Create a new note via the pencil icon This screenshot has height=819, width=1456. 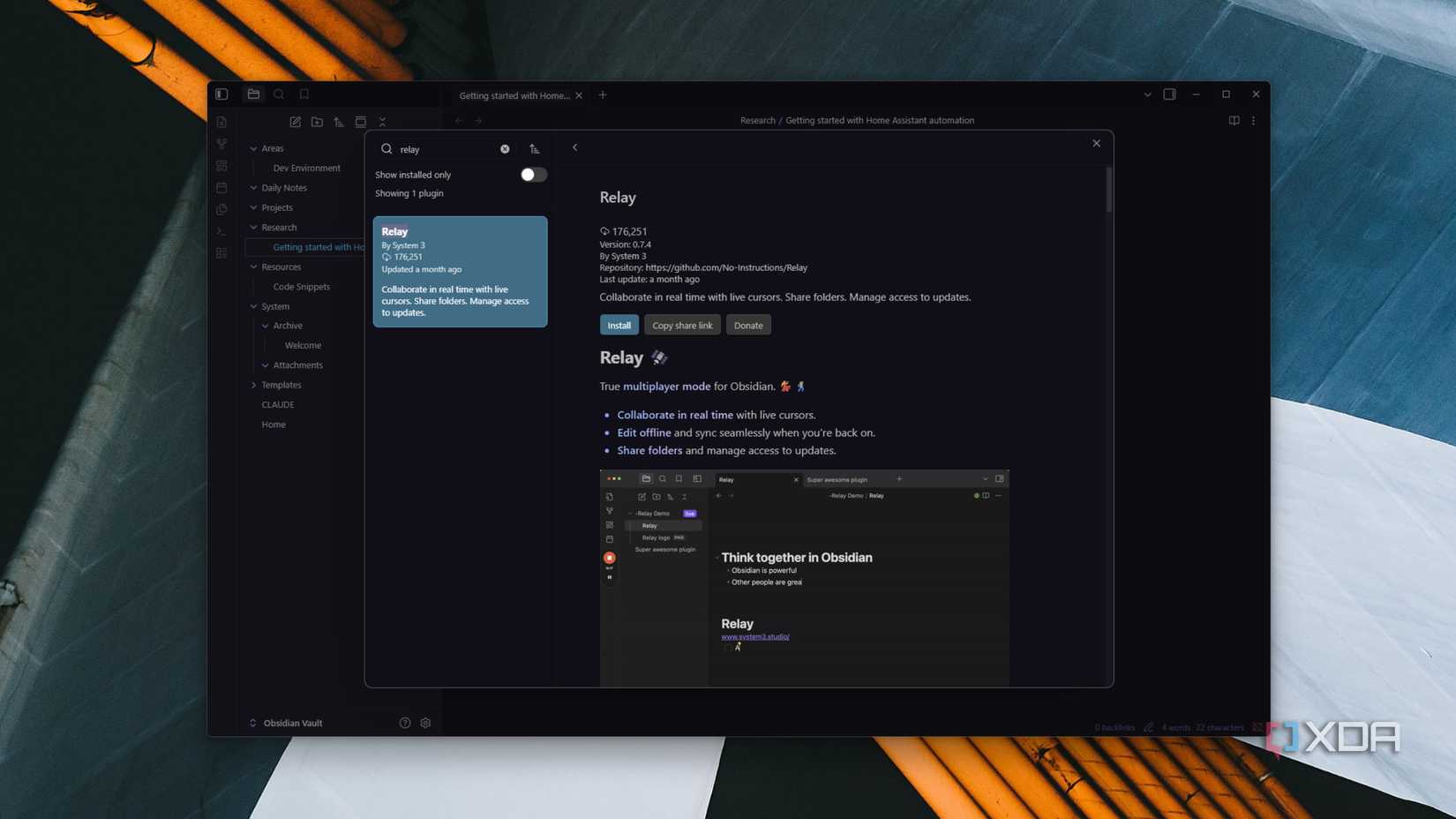coord(295,122)
